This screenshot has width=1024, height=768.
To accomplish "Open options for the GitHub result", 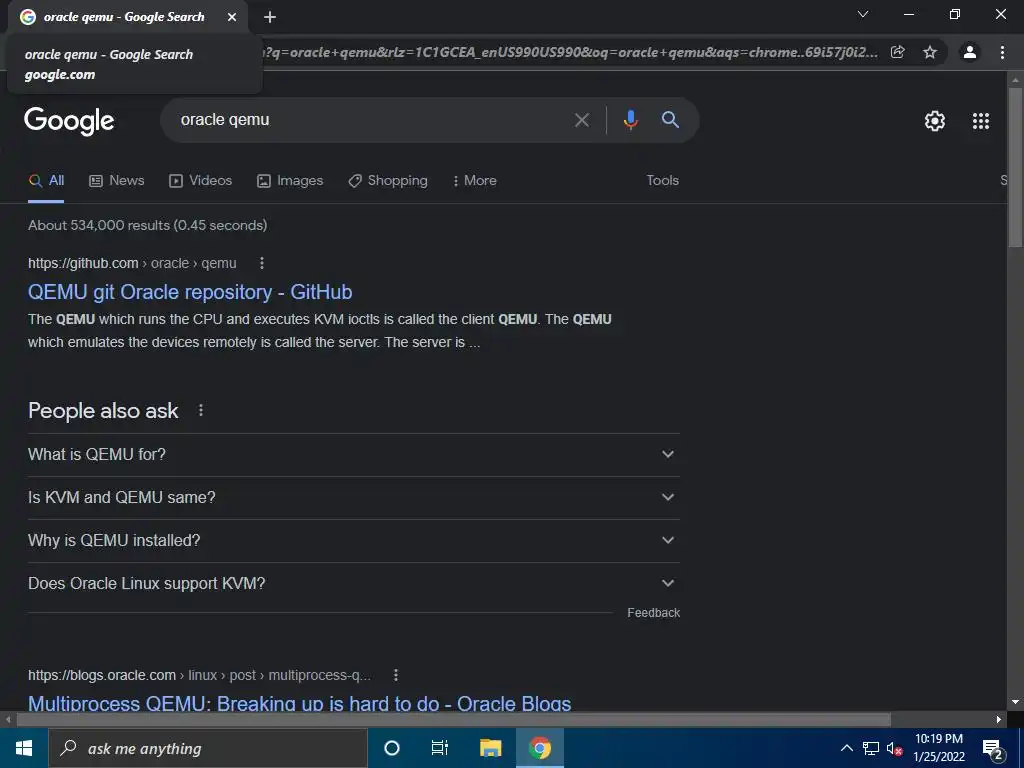I will point(262,263).
